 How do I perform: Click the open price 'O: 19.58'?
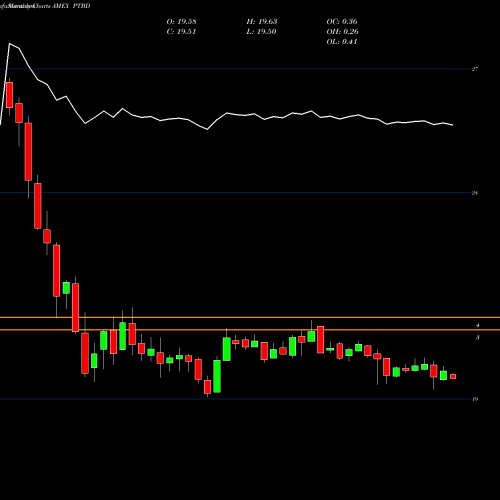click(181, 22)
